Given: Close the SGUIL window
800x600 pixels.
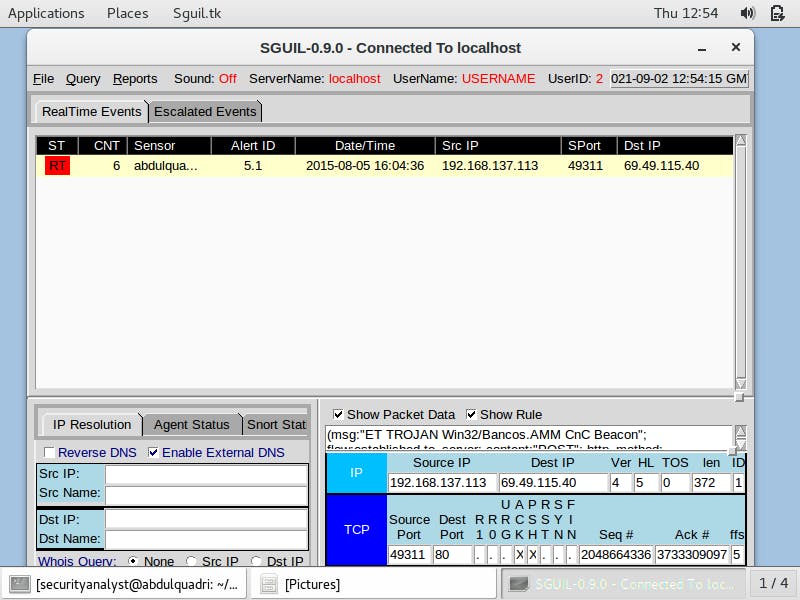Looking at the screenshot, I should (736, 47).
